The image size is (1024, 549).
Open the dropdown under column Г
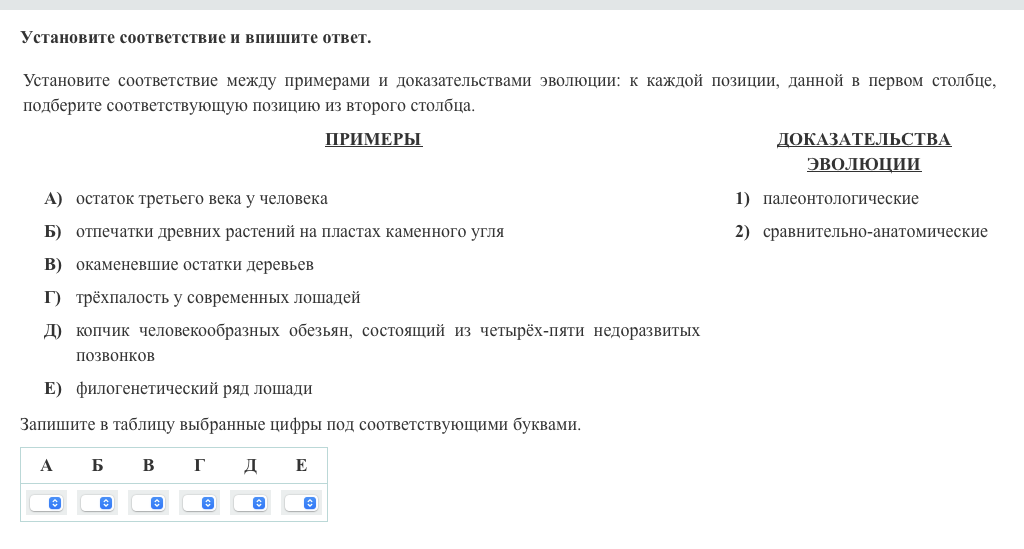click(x=199, y=503)
